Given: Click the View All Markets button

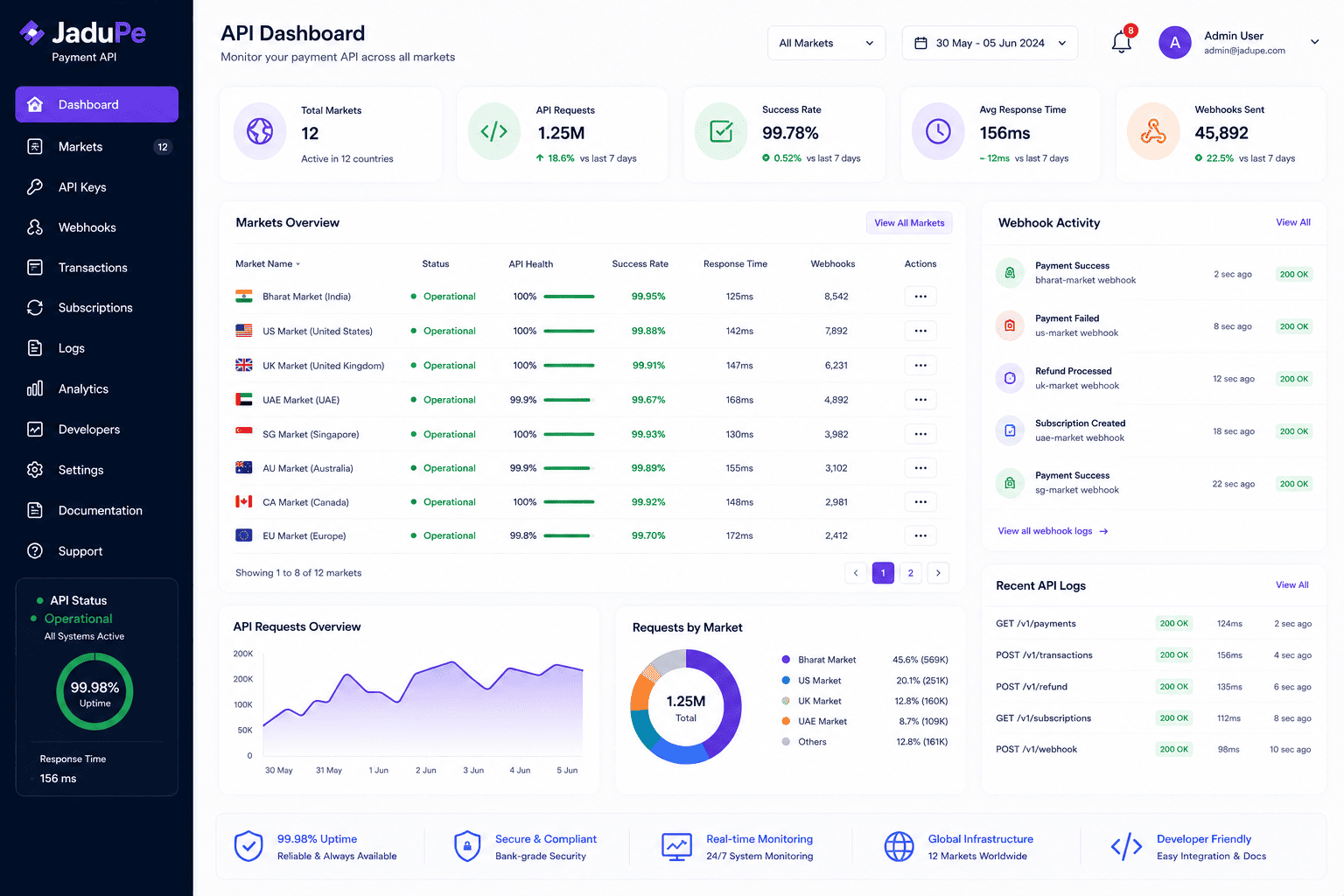Looking at the screenshot, I should pyautogui.click(x=909, y=223).
